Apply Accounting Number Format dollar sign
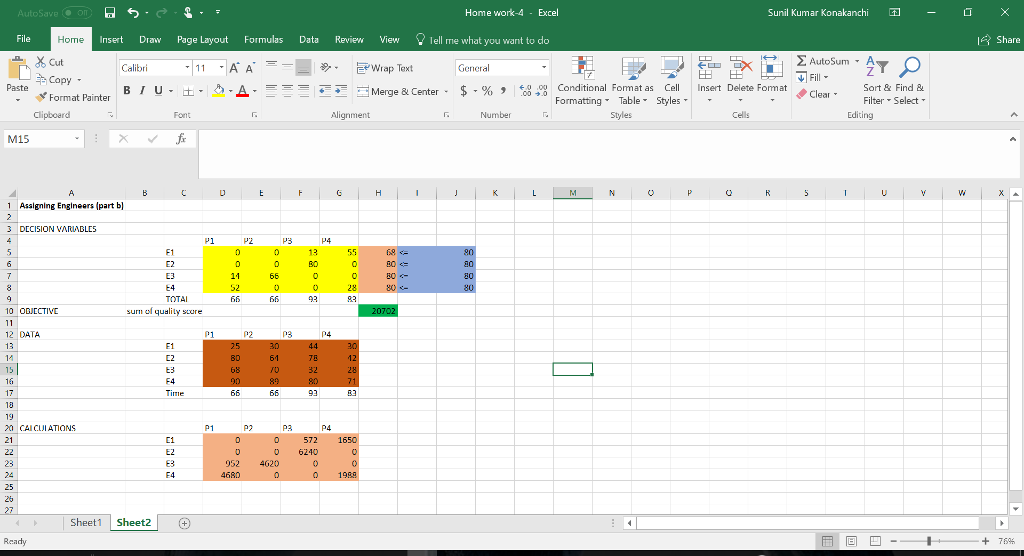 tap(464, 91)
